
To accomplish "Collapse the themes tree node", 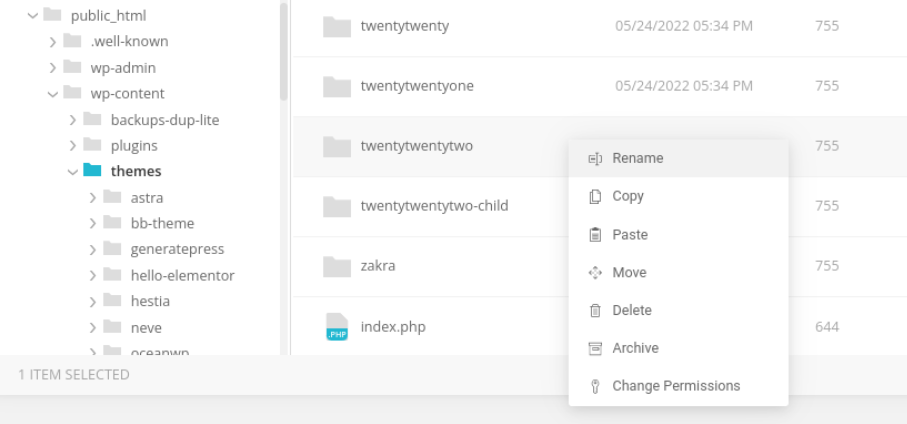I will click(72, 172).
